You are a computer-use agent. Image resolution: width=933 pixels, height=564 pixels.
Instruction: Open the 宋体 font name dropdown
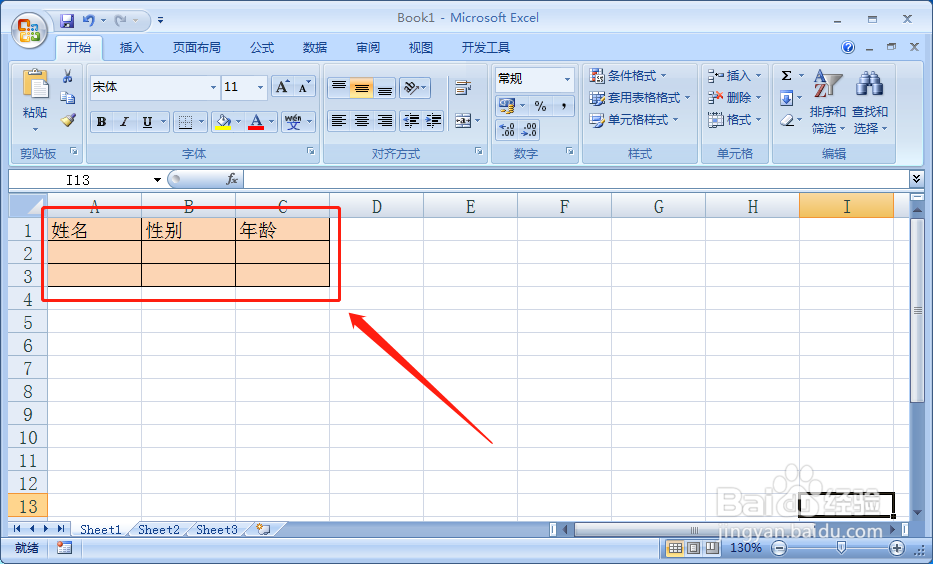point(213,88)
